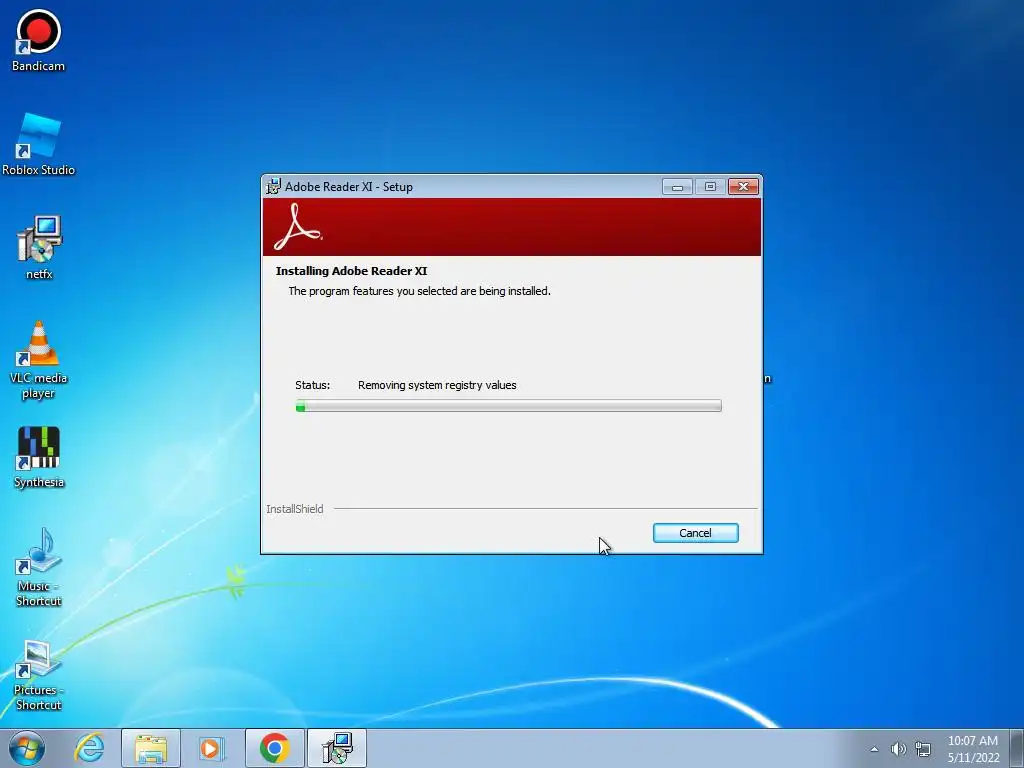Open the volume speaker tray icon
This screenshot has width=1024, height=768.
pos(899,749)
